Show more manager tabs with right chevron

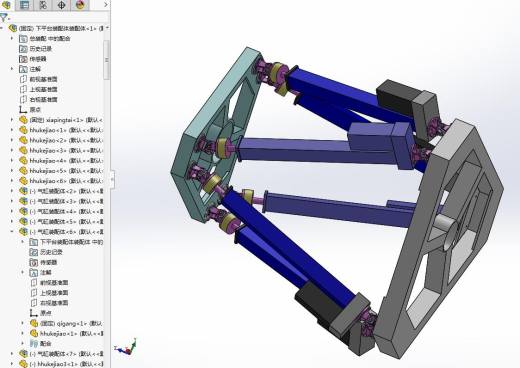[106, 5]
